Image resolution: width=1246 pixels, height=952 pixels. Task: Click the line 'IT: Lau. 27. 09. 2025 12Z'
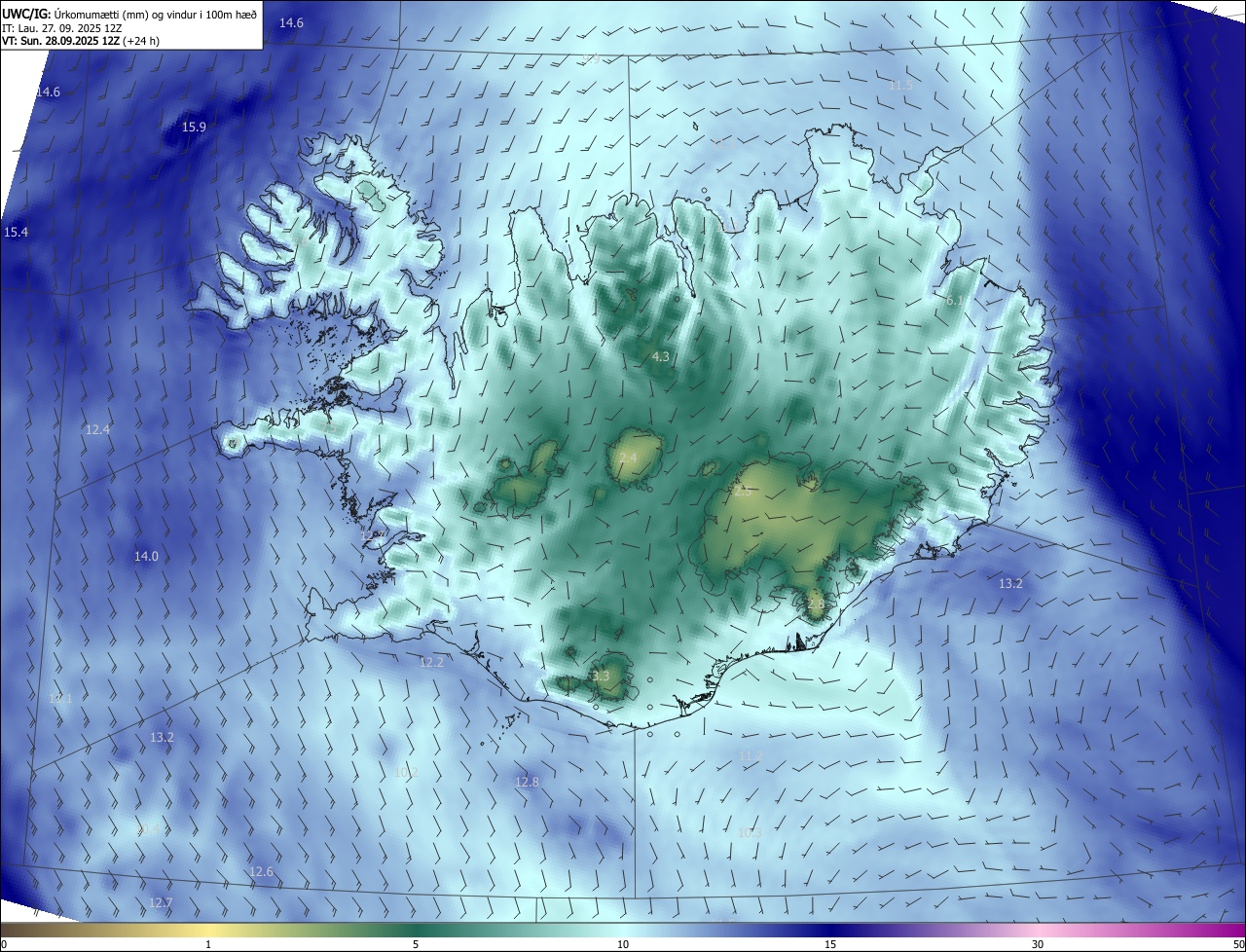tap(62, 29)
